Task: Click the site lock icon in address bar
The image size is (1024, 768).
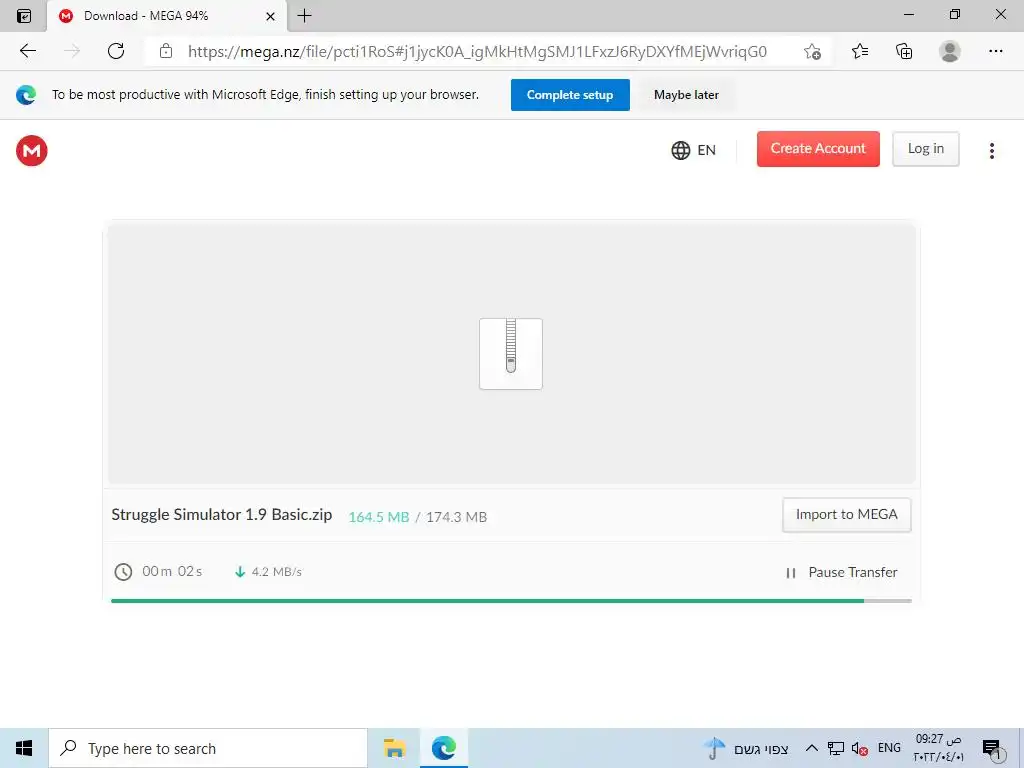Action: click(x=166, y=51)
